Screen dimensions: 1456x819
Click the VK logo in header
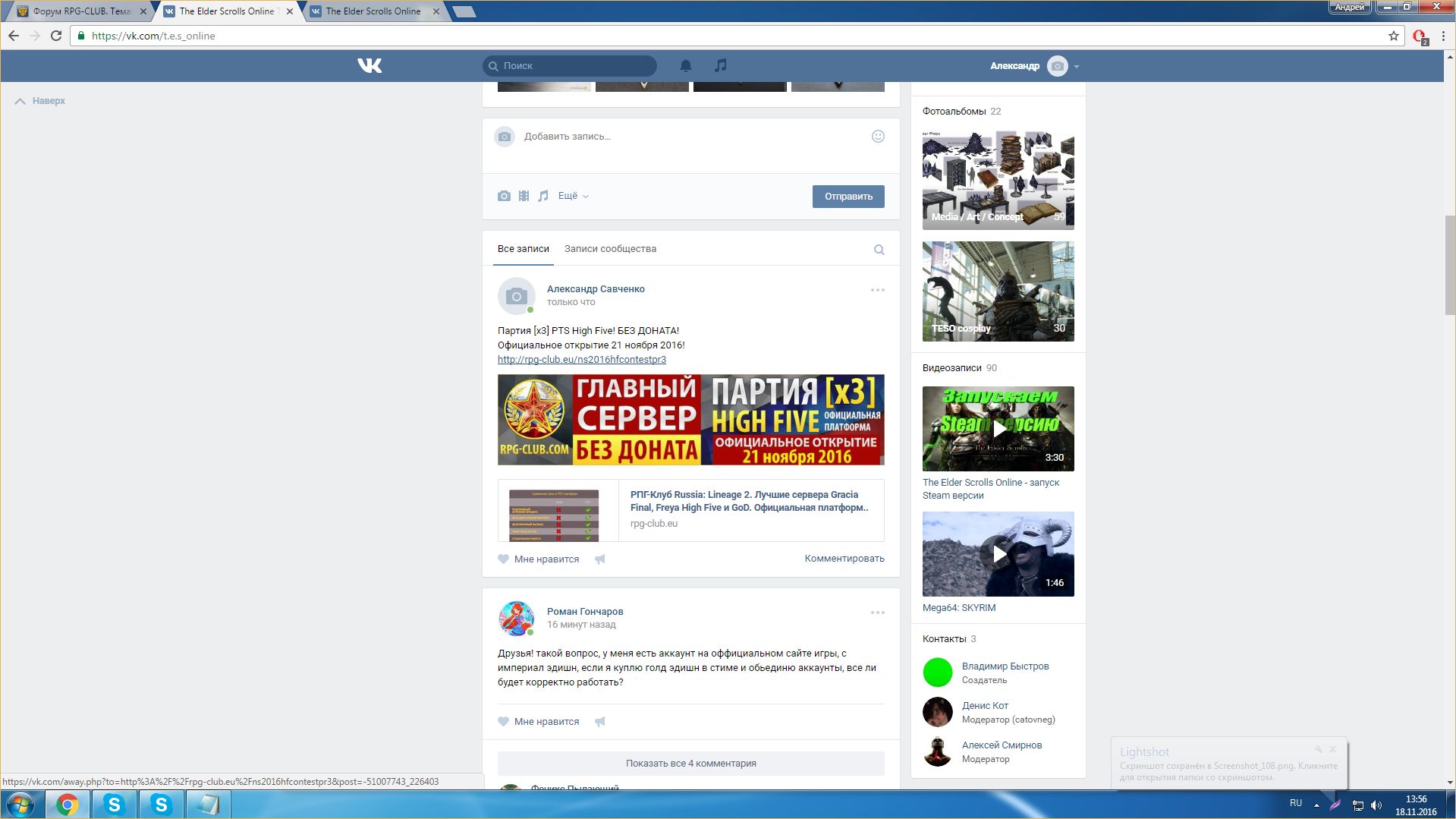(x=370, y=66)
